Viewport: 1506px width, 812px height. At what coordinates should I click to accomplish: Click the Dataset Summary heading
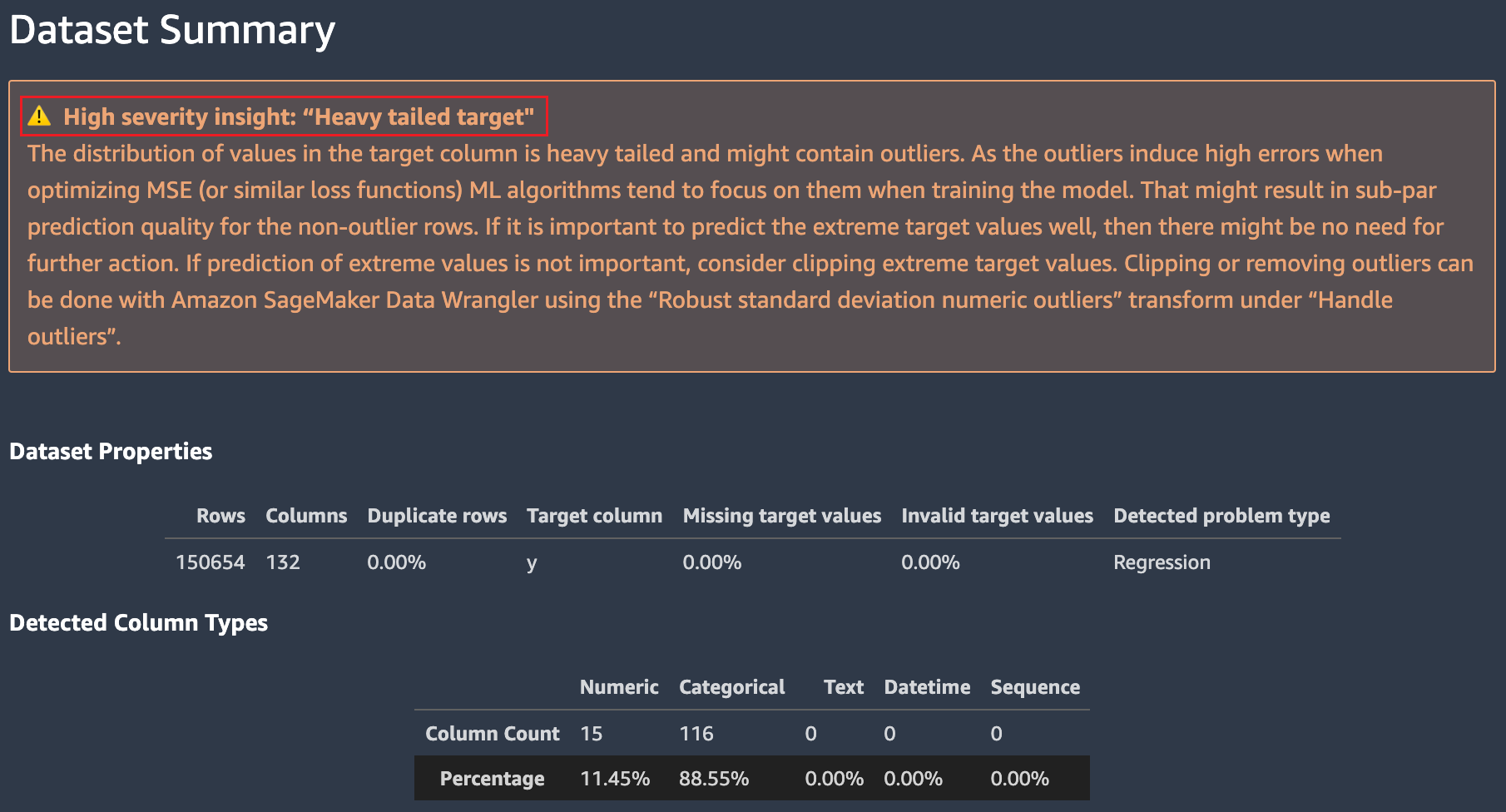(x=172, y=30)
